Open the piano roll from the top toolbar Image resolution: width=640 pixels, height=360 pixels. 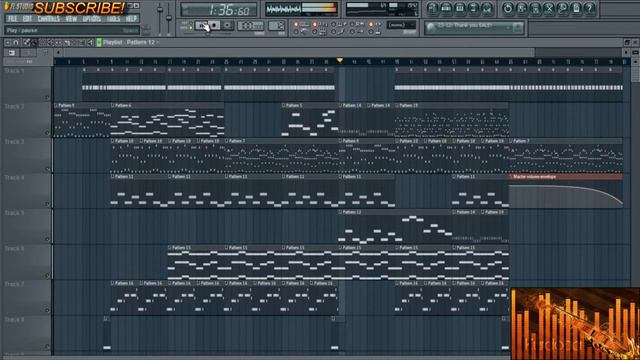(460, 9)
